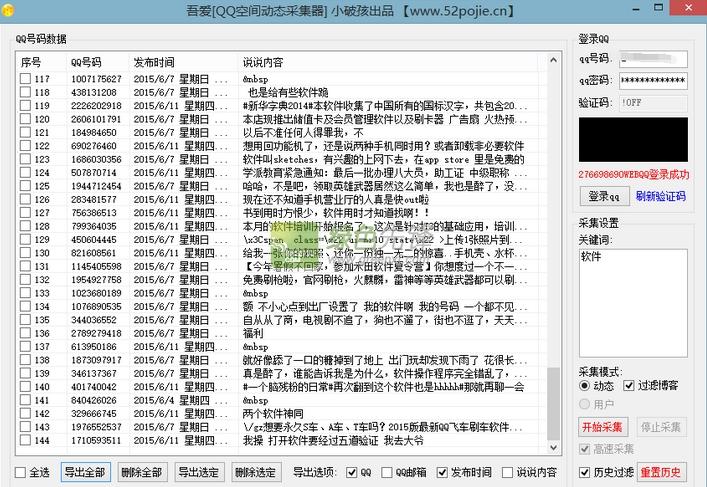Click the 刷新验证码 link
This screenshot has height=487, width=707.
point(661,196)
